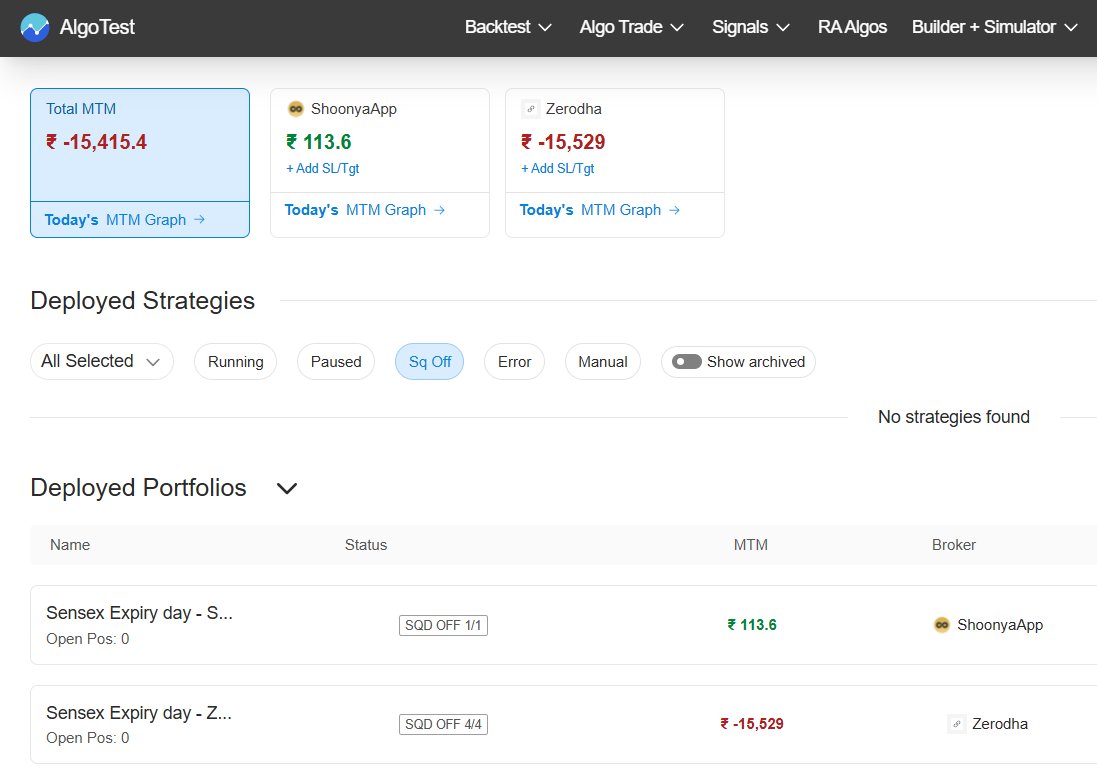Click the ShoonyaApp icon in the Sensex portfolio row
Screen dimensions: 1097x777
click(942, 624)
